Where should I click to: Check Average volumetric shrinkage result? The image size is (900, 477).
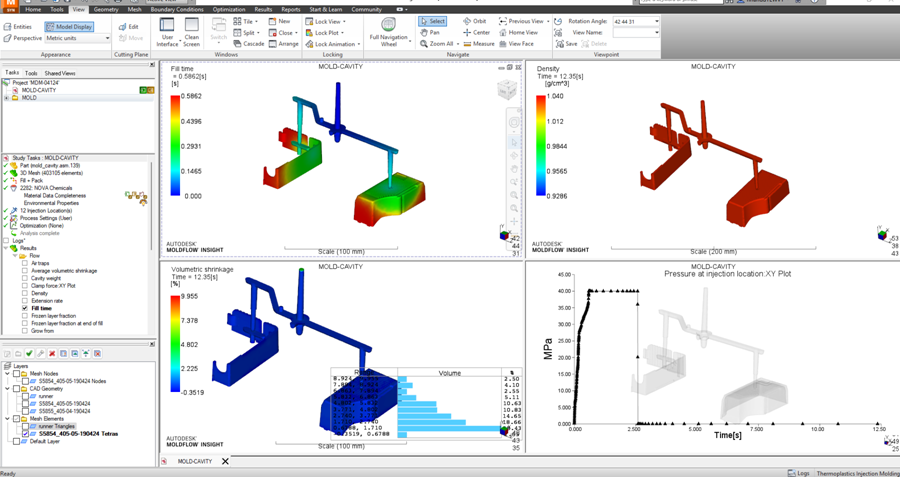(x=25, y=270)
